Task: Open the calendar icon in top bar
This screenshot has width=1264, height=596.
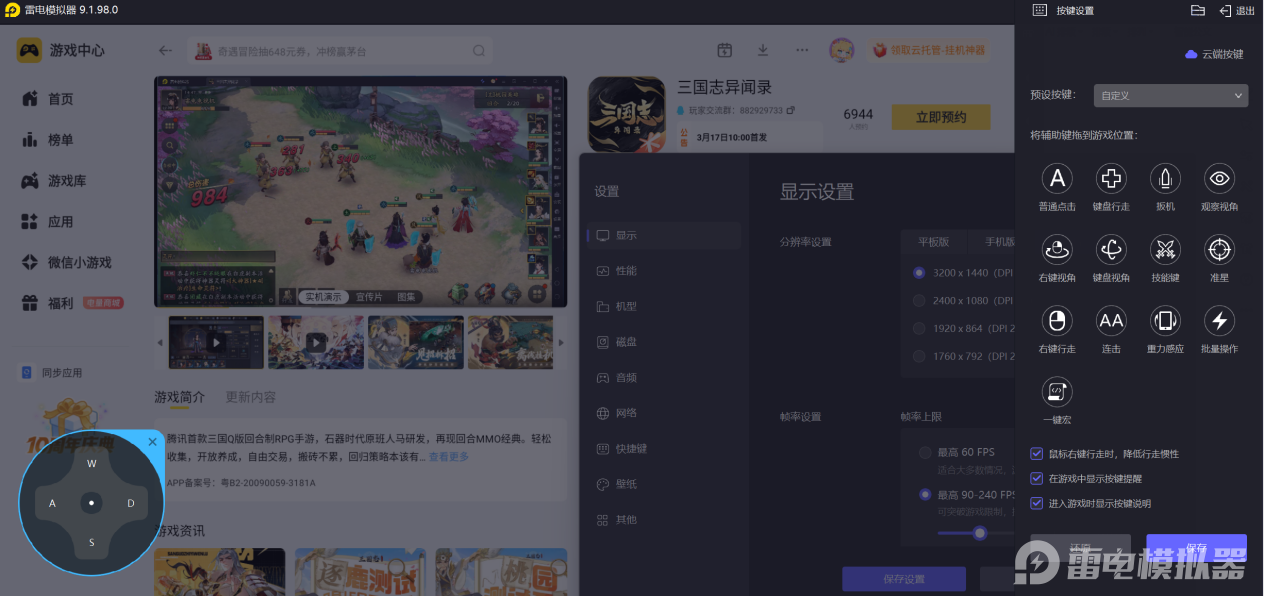Action: coord(725,50)
